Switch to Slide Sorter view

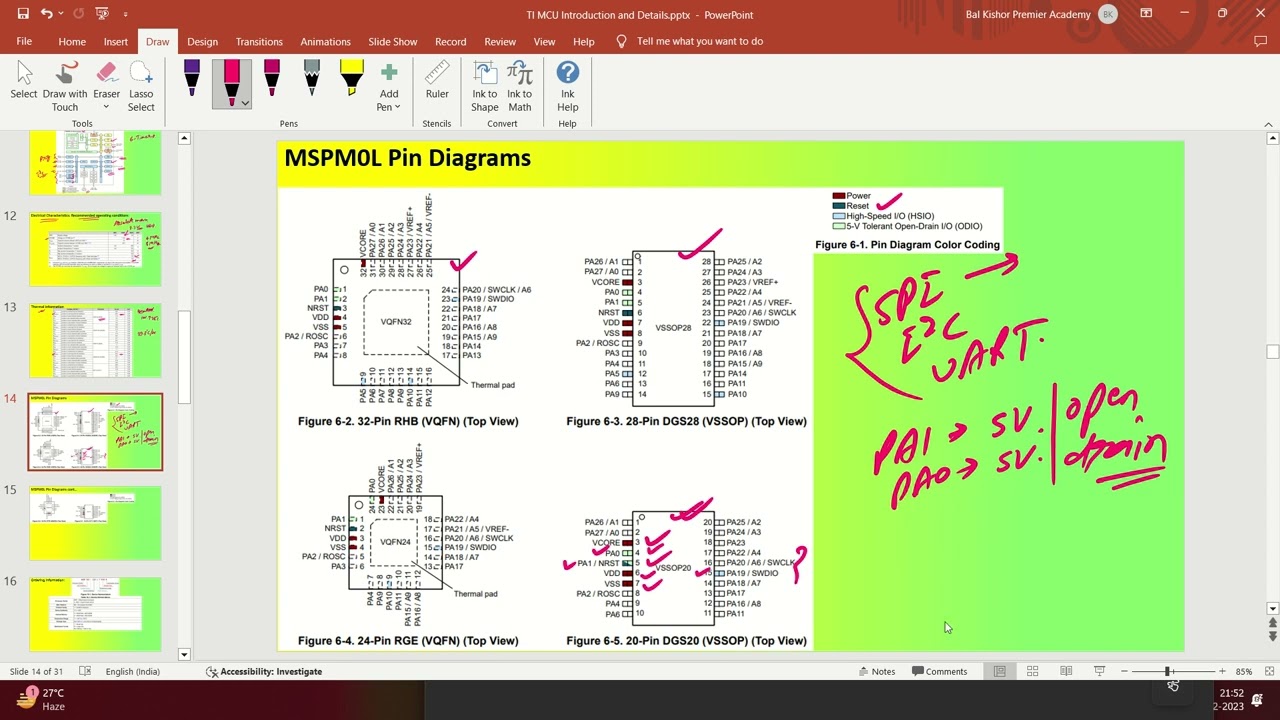click(1033, 671)
